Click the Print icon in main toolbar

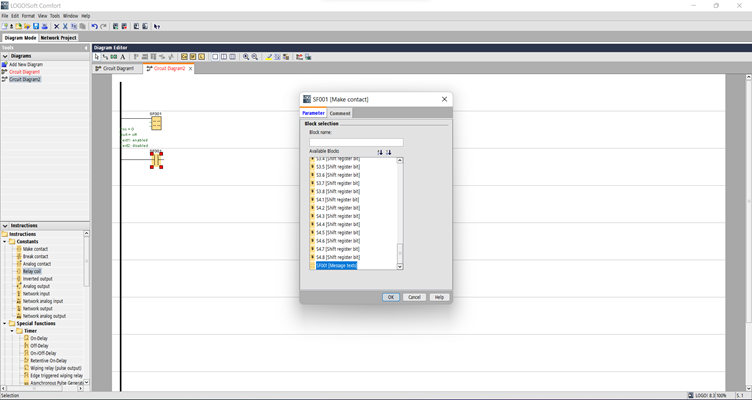point(45,26)
